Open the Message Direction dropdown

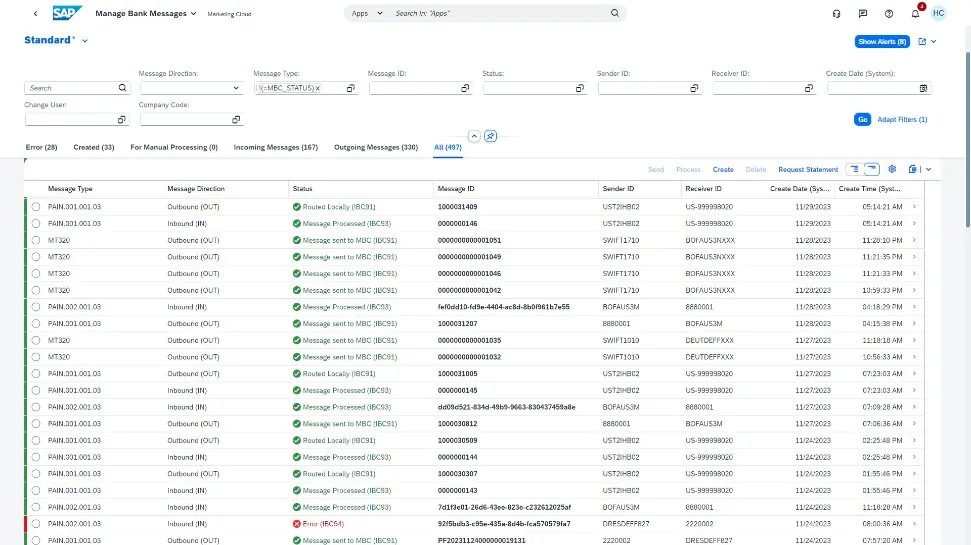(x=236, y=88)
